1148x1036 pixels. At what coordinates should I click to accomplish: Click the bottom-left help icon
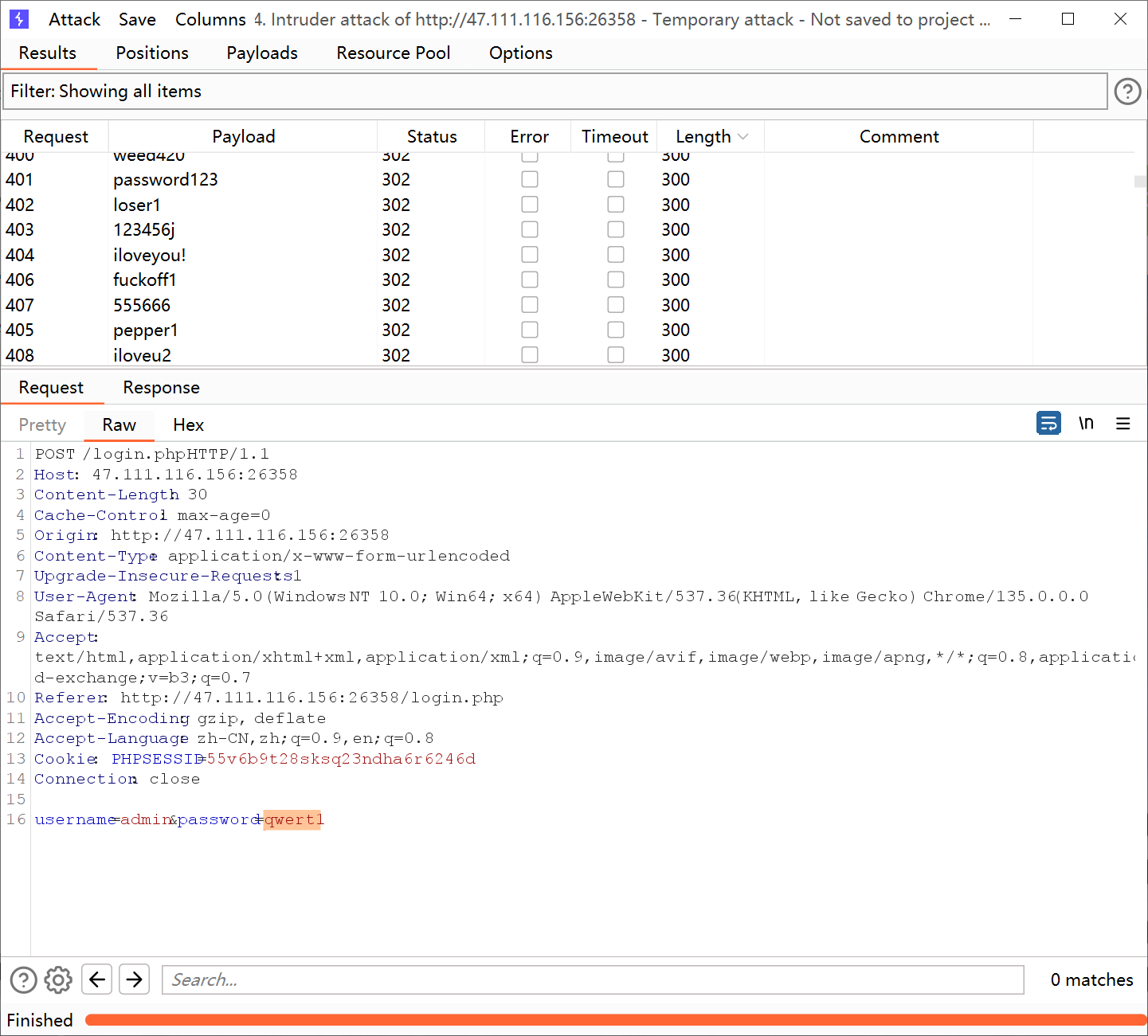coord(23,979)
